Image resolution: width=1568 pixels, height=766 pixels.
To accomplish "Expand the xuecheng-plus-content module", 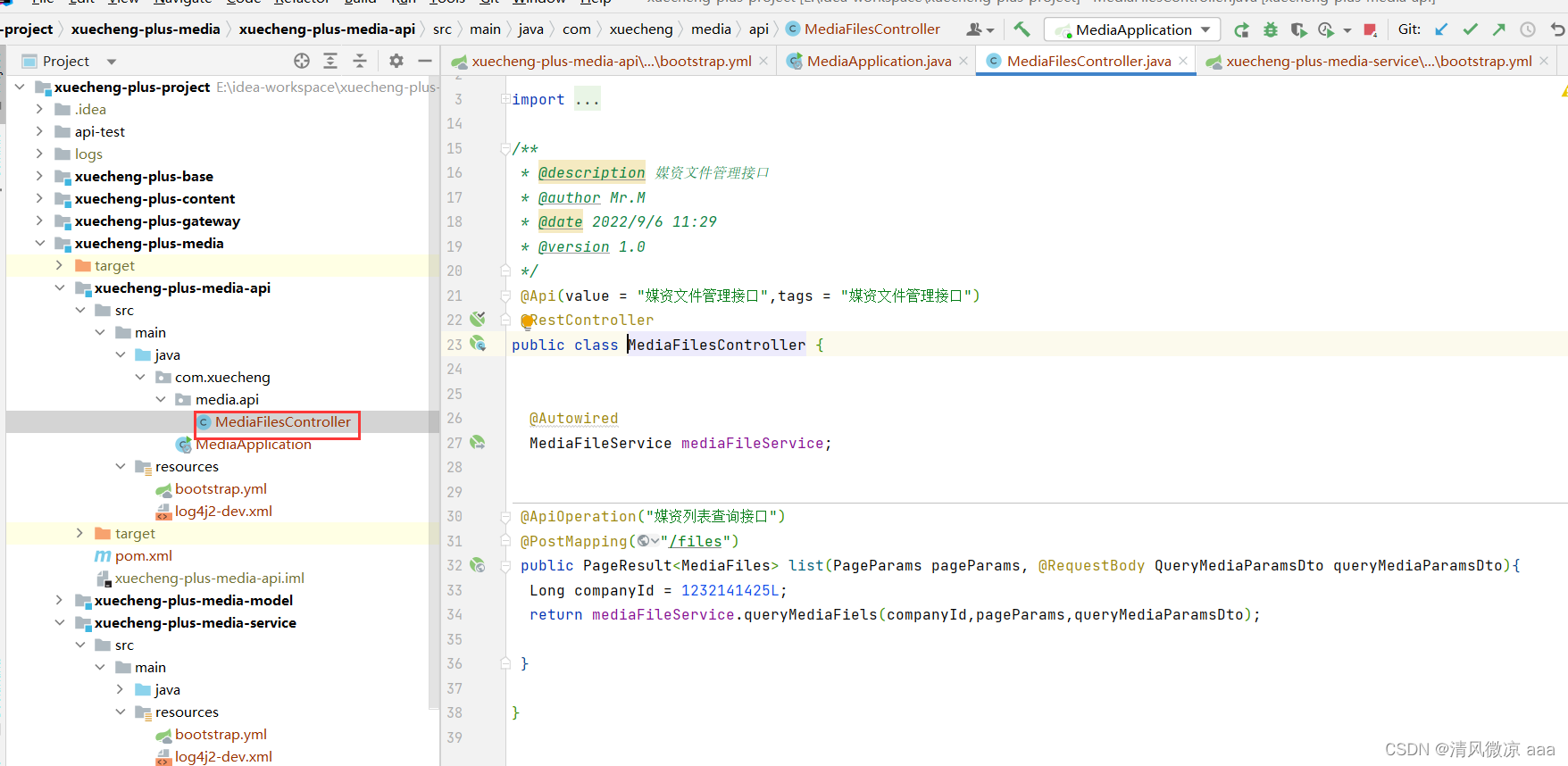I will pyautogui.click(x=39, y=198).
